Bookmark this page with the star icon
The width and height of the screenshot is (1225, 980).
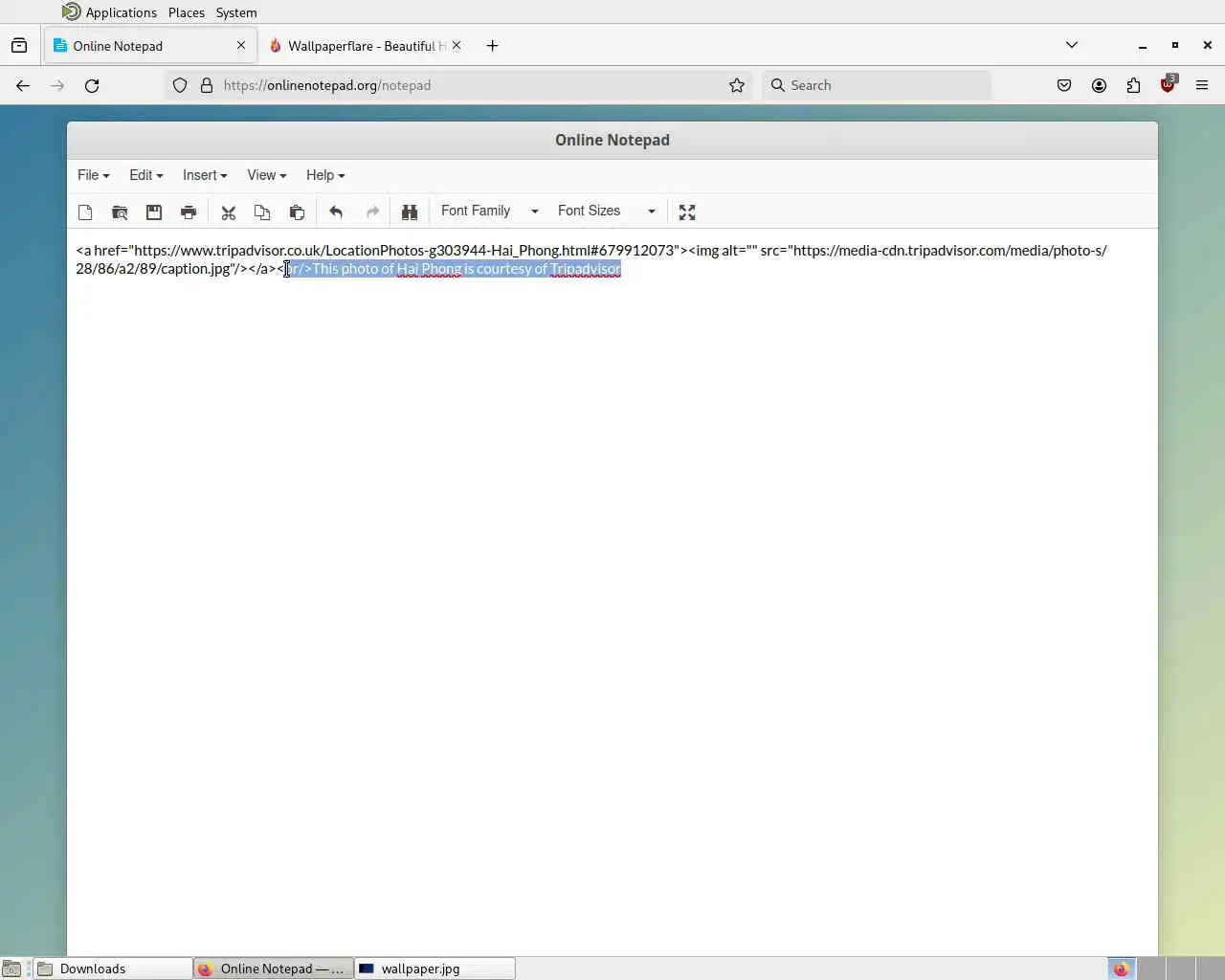[737, 85]
